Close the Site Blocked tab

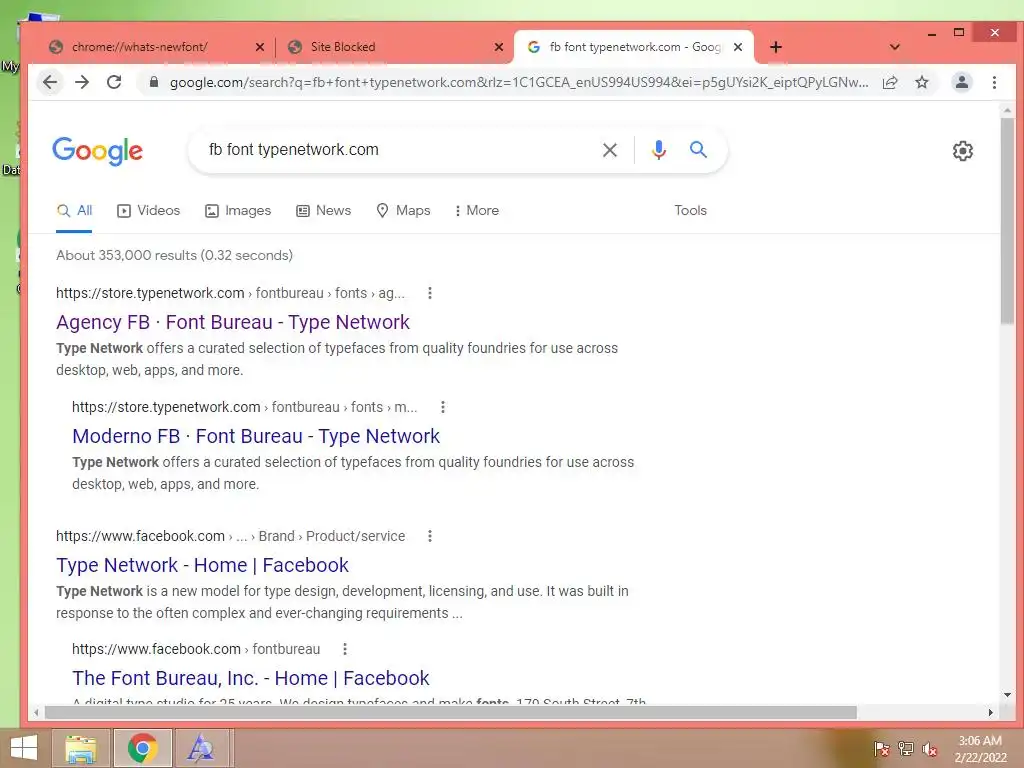[498, 47]
